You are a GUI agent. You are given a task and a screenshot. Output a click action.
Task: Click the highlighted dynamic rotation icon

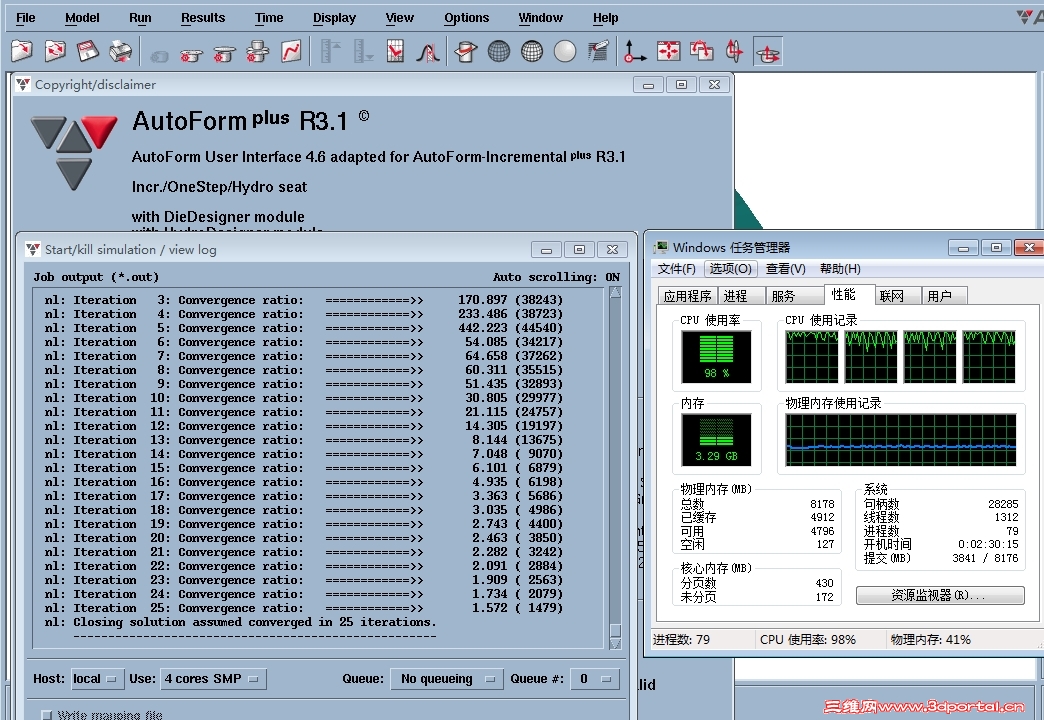click(x=768, y=51)
